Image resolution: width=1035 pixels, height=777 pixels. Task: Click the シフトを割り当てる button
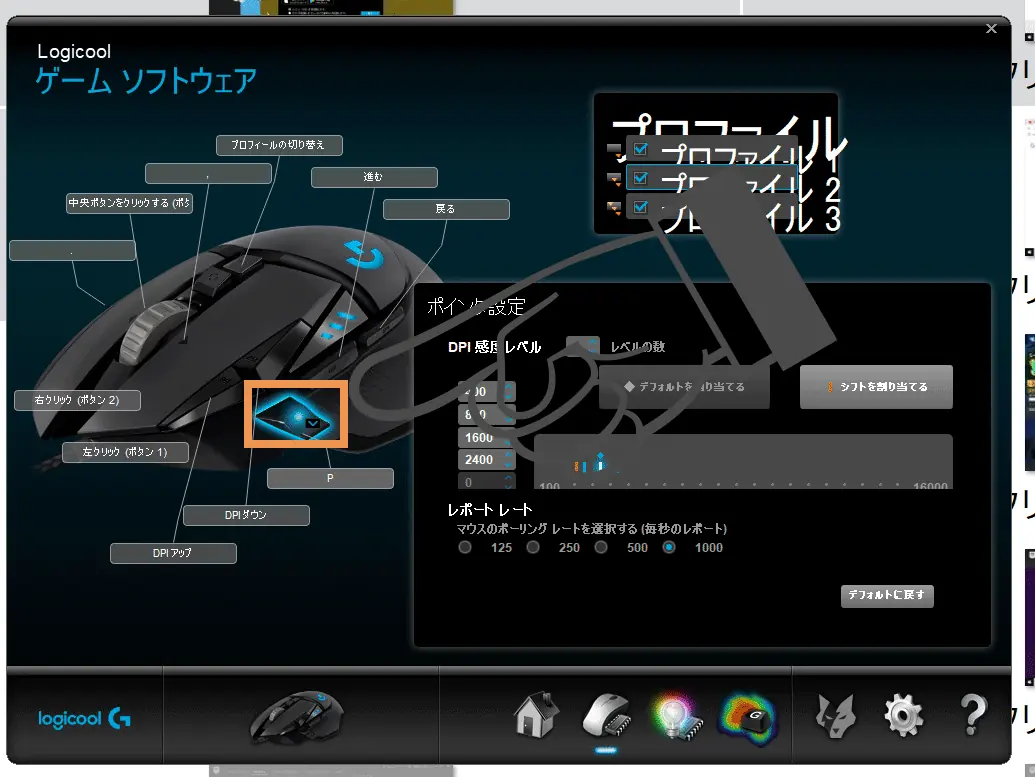[876, 387]
